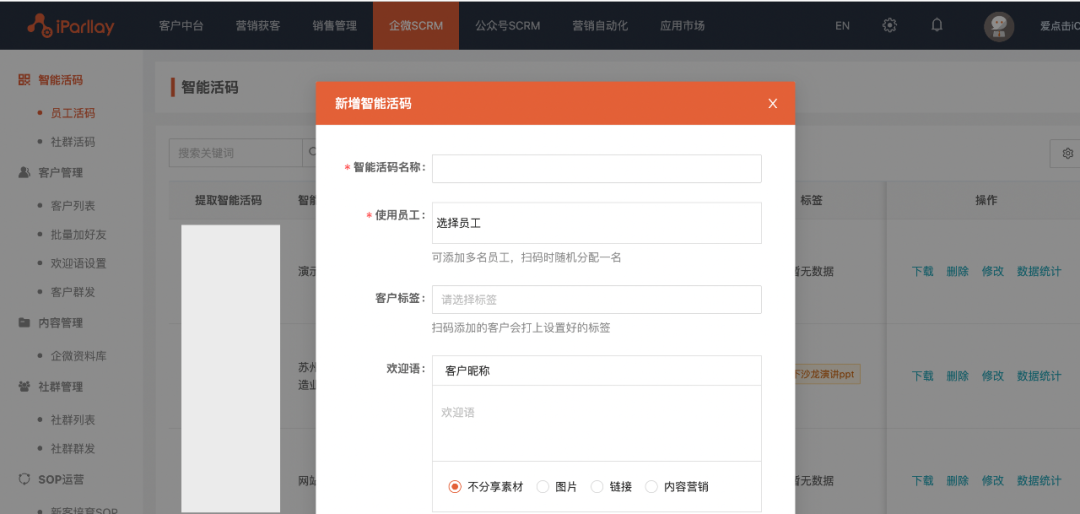
Task: Click the white QR code placeholder thumbnail
Action: [x=231, y=368]
